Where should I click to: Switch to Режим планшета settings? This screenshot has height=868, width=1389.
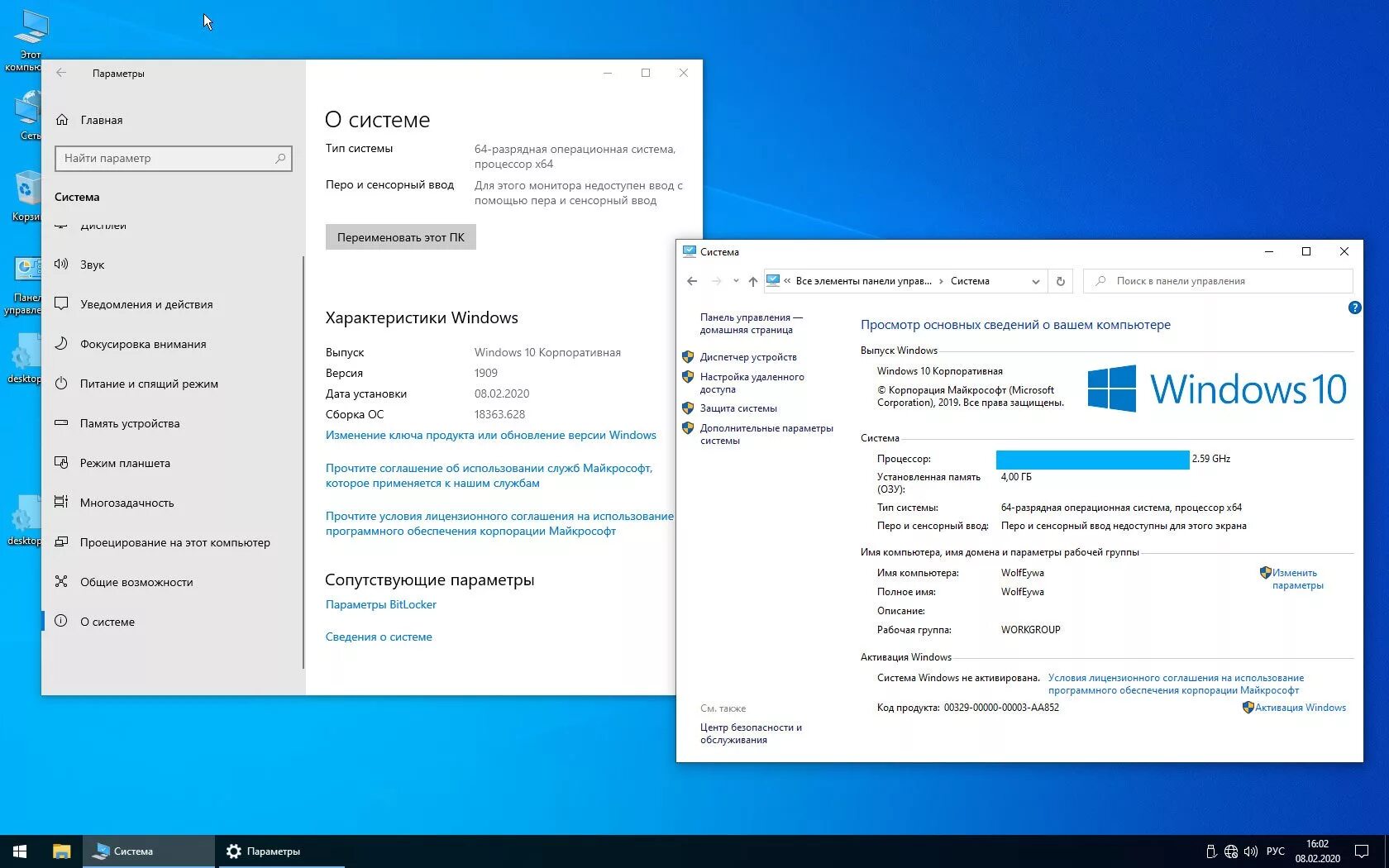[124, 463]
